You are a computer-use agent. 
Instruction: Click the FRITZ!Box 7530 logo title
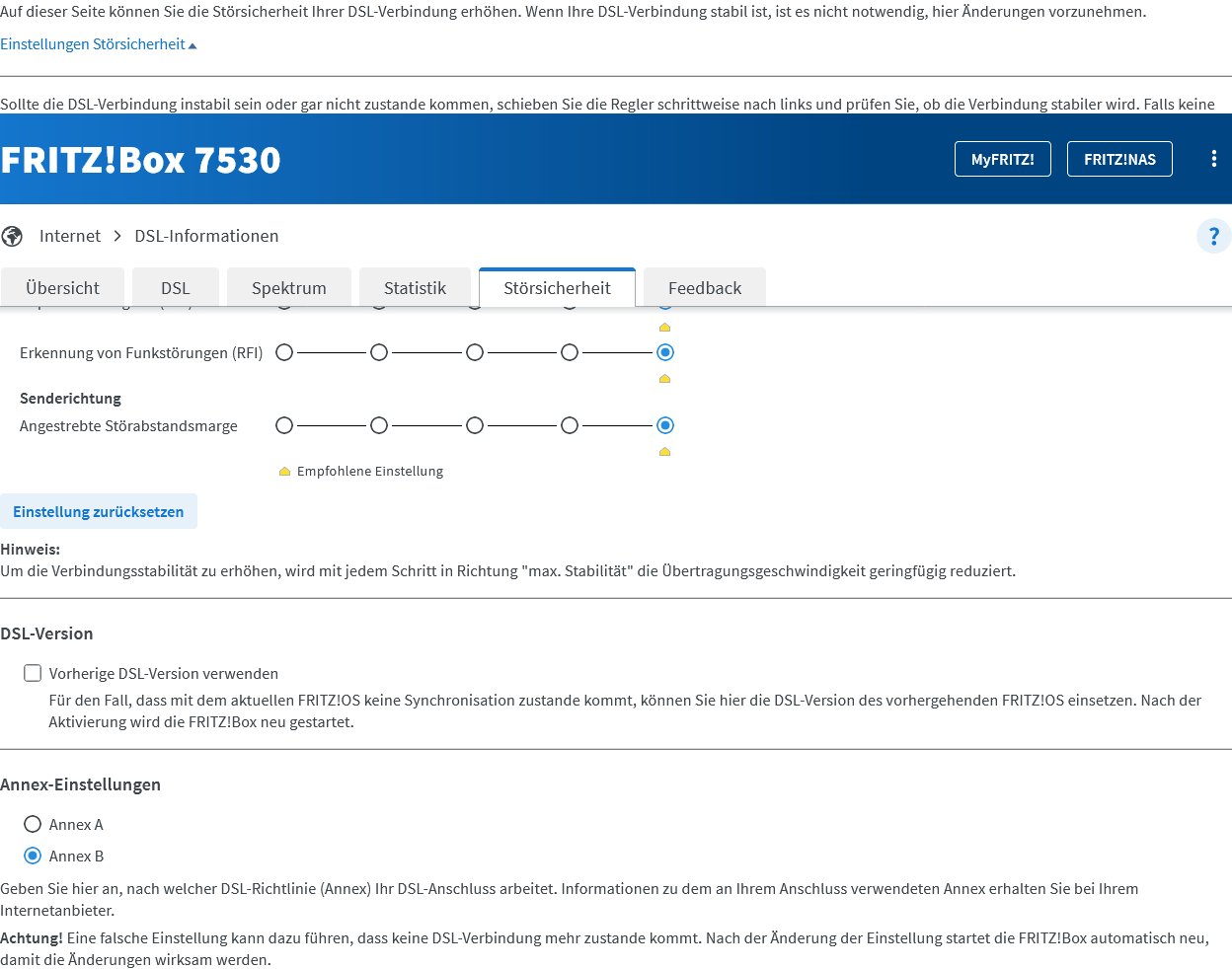point(140,160)
